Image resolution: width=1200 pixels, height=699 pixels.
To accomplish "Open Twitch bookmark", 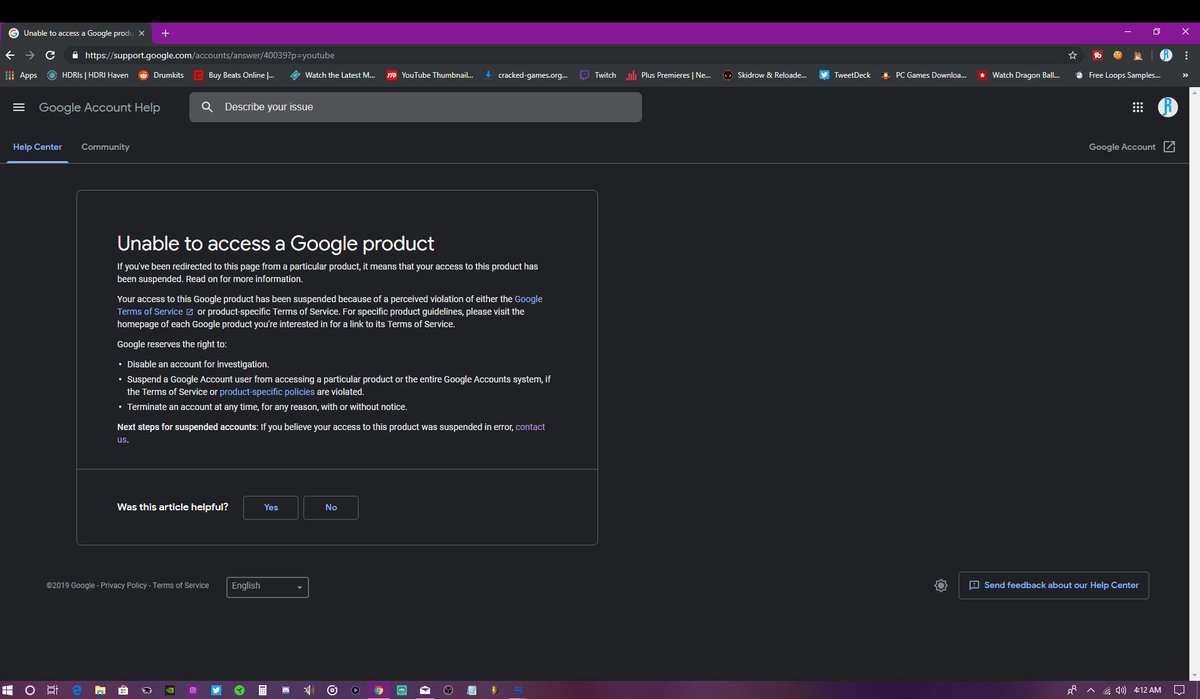I will pos(598,75).
